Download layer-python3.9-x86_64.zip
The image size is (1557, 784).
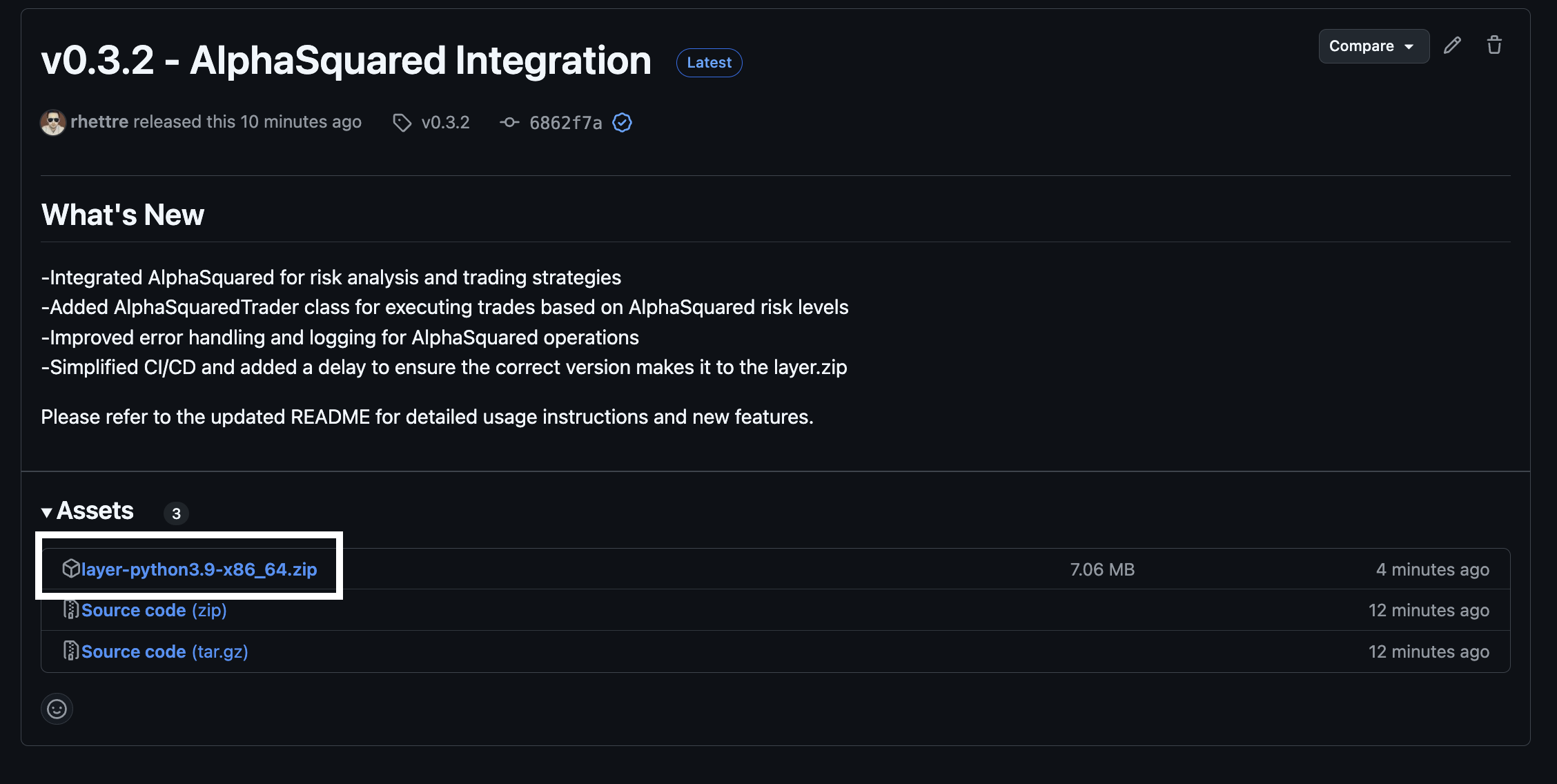(199, 569)
